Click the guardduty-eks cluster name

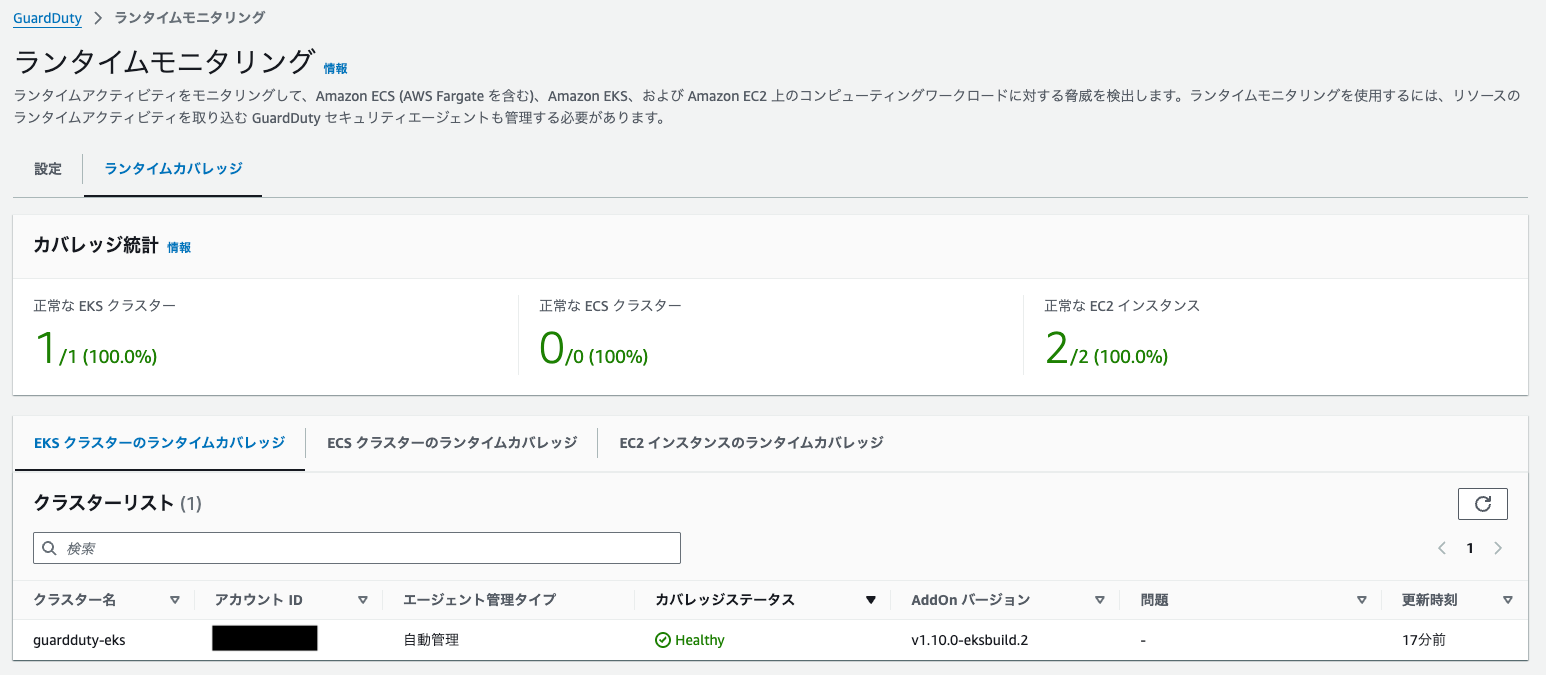[80, 640]
